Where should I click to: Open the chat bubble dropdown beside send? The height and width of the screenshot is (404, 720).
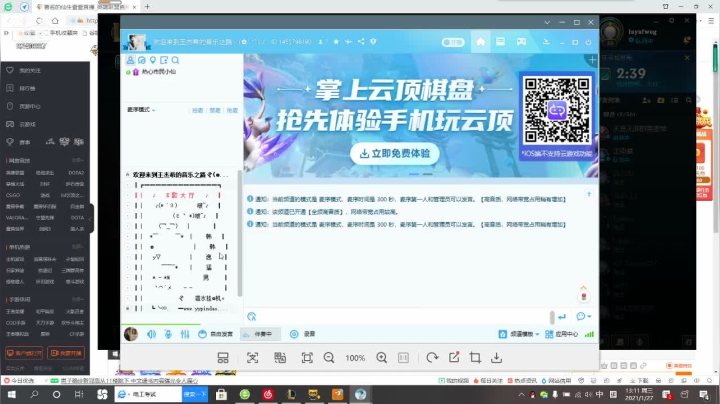point(584,316)
